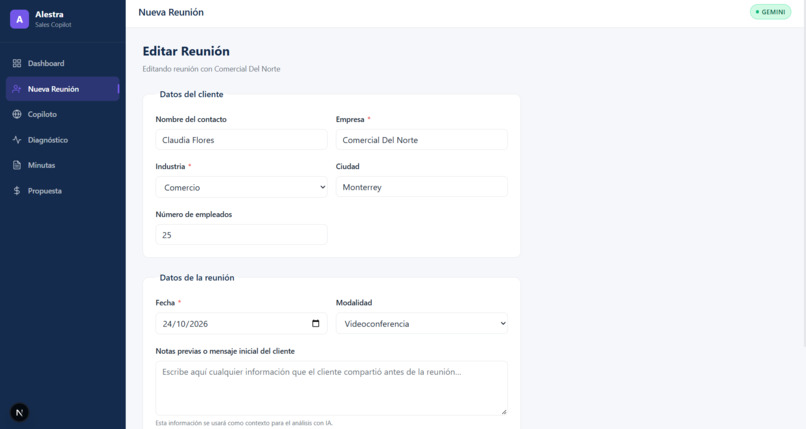Expand the Modalidad dropdown
Viewport: 806px width, 429px height.
click(x=422, y=323)
